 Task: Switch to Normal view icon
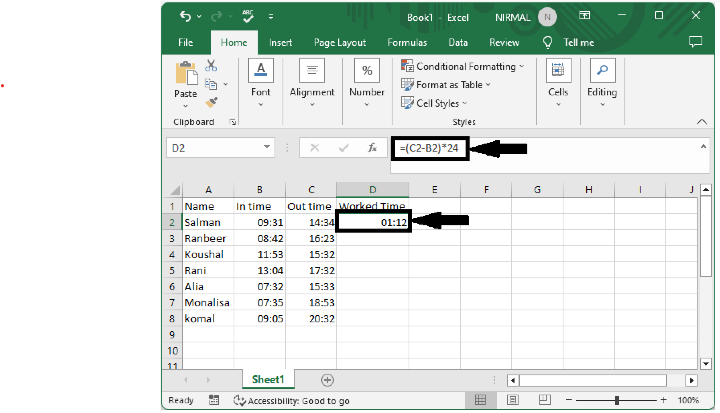point(480,400)
